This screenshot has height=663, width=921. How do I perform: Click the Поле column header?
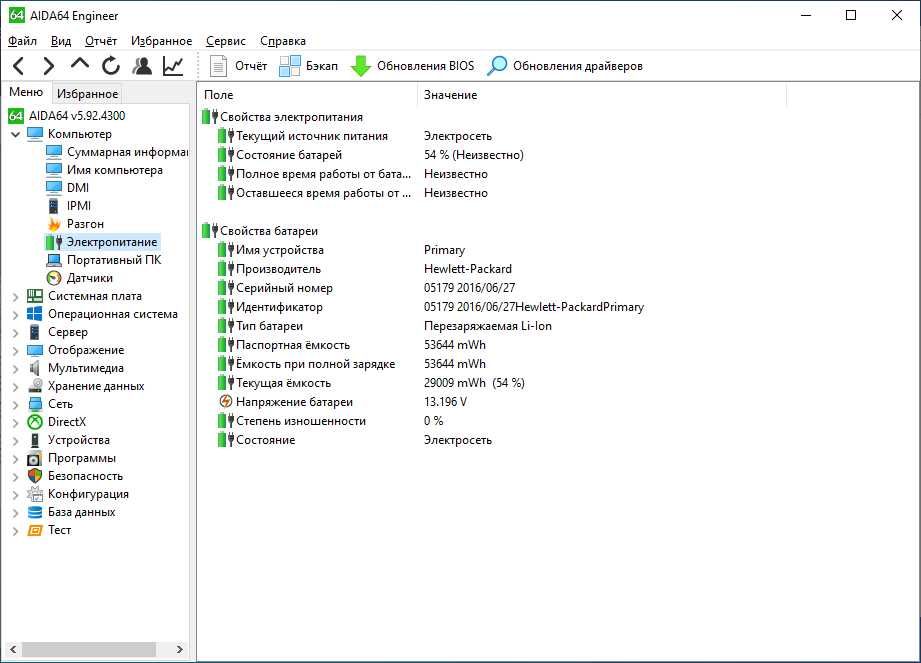tap(308, 95)
